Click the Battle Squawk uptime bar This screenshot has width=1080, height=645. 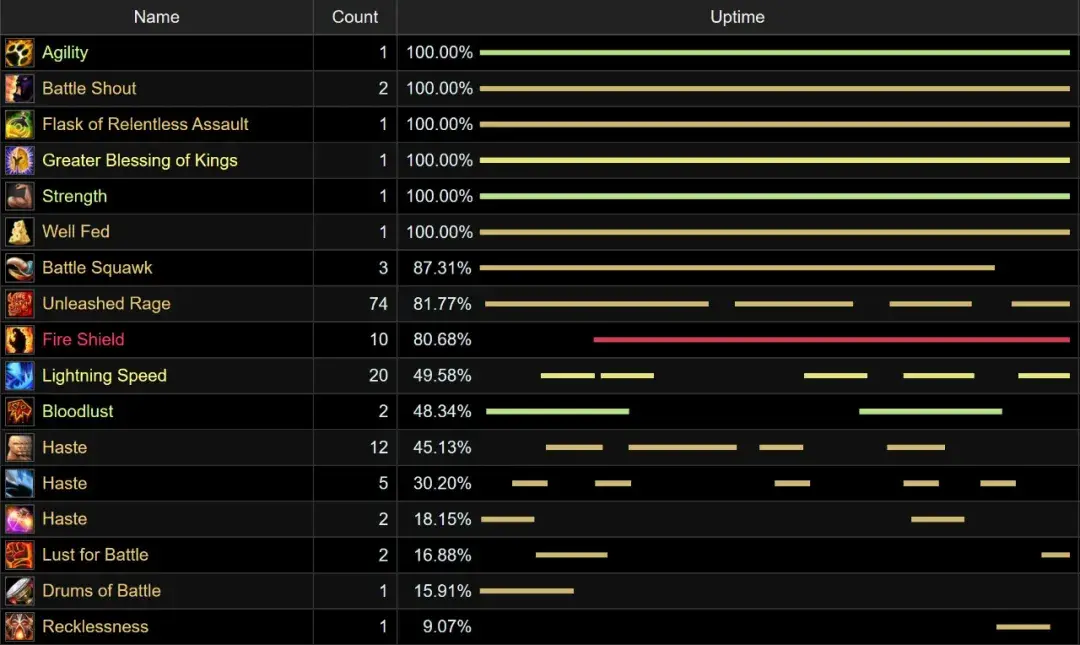[x=737, y=268]
